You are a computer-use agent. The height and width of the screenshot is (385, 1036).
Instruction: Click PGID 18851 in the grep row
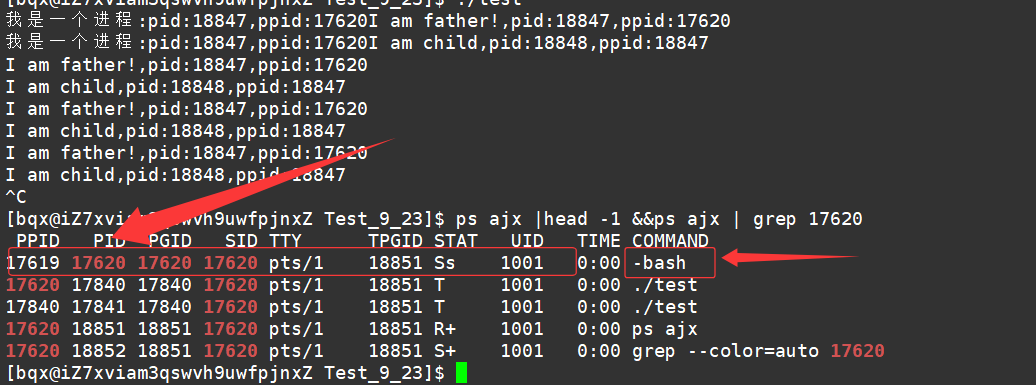[165, 351]
